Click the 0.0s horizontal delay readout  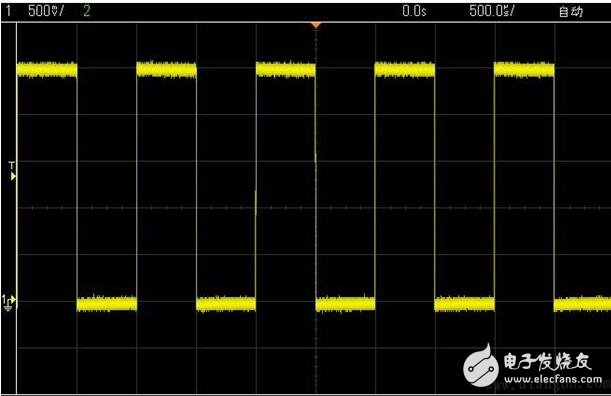click(414, 11)
